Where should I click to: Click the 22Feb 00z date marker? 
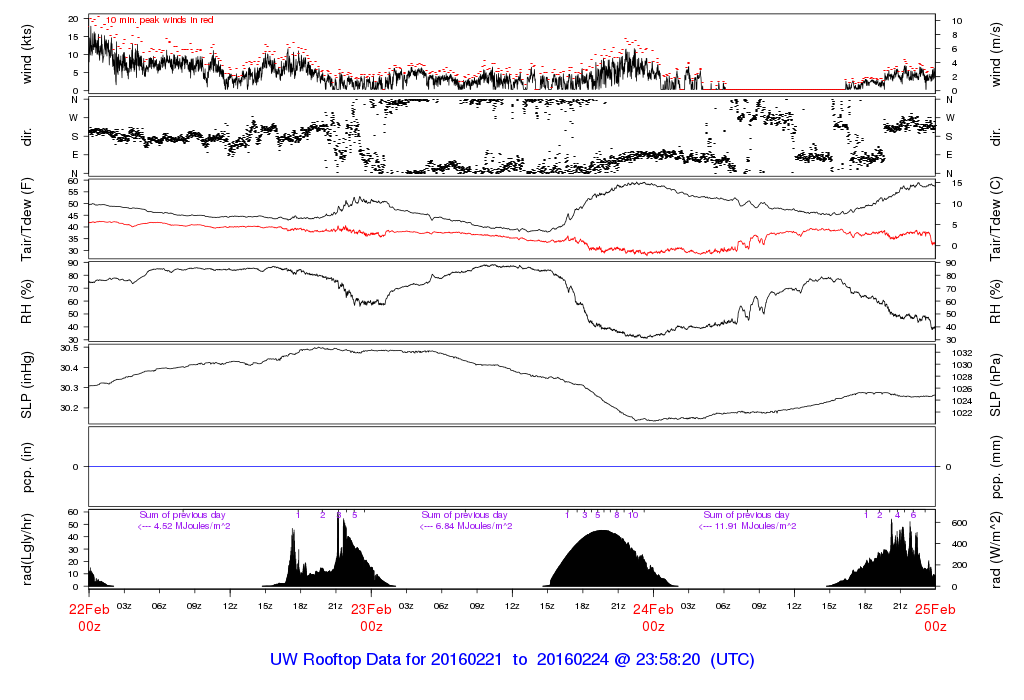89,617
